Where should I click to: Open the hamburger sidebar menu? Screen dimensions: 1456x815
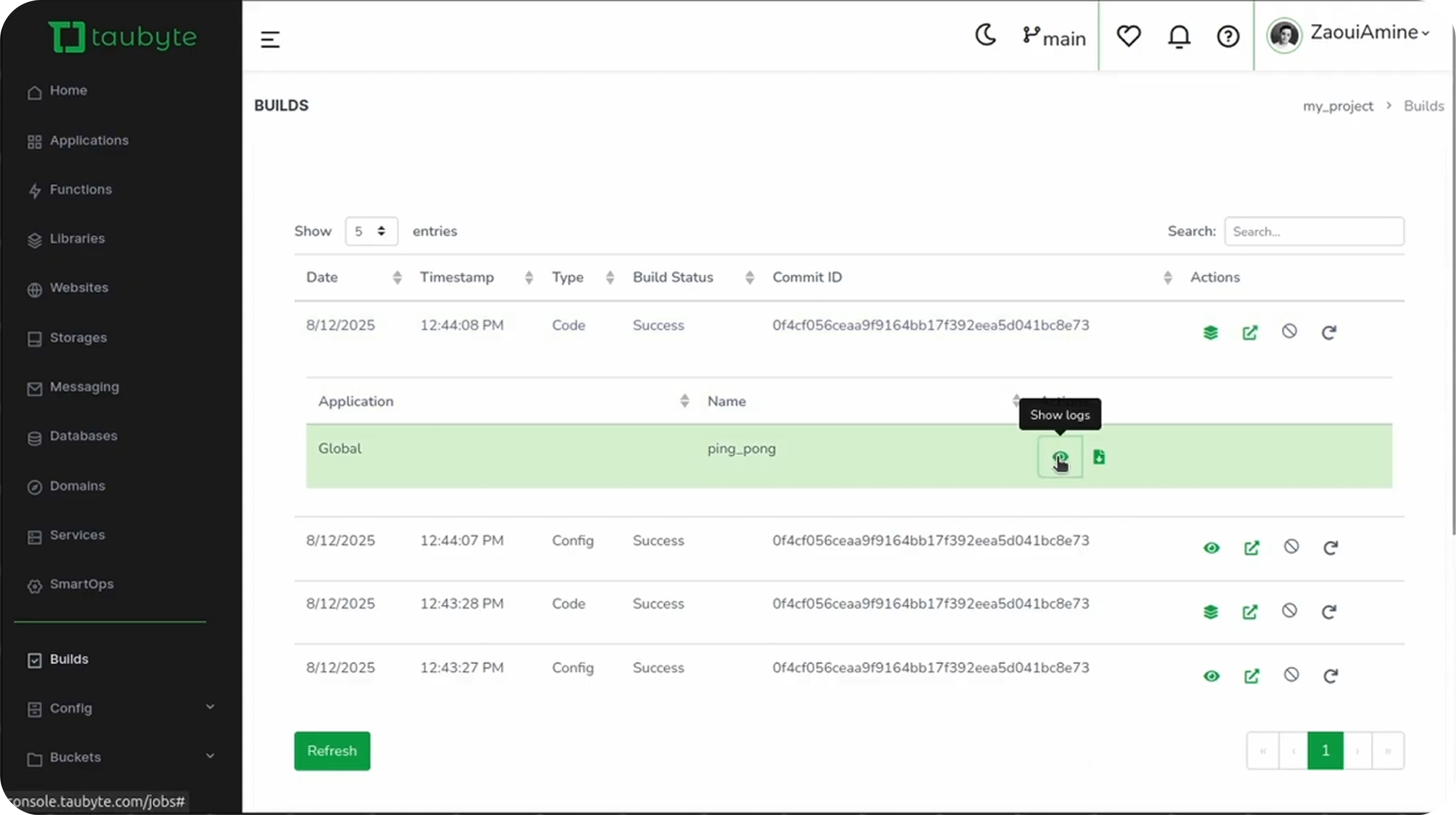(x=269, y=39)
